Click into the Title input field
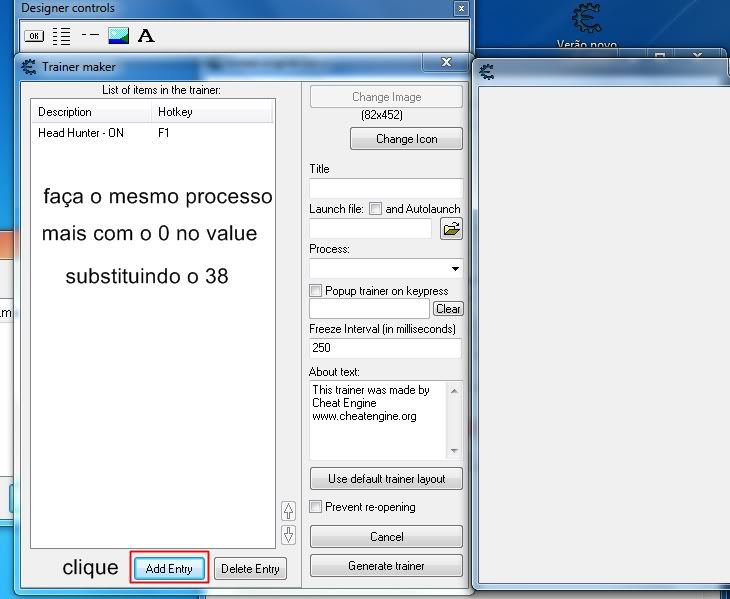The width and height of the screenshot is (730, 599). click(386, 188)
